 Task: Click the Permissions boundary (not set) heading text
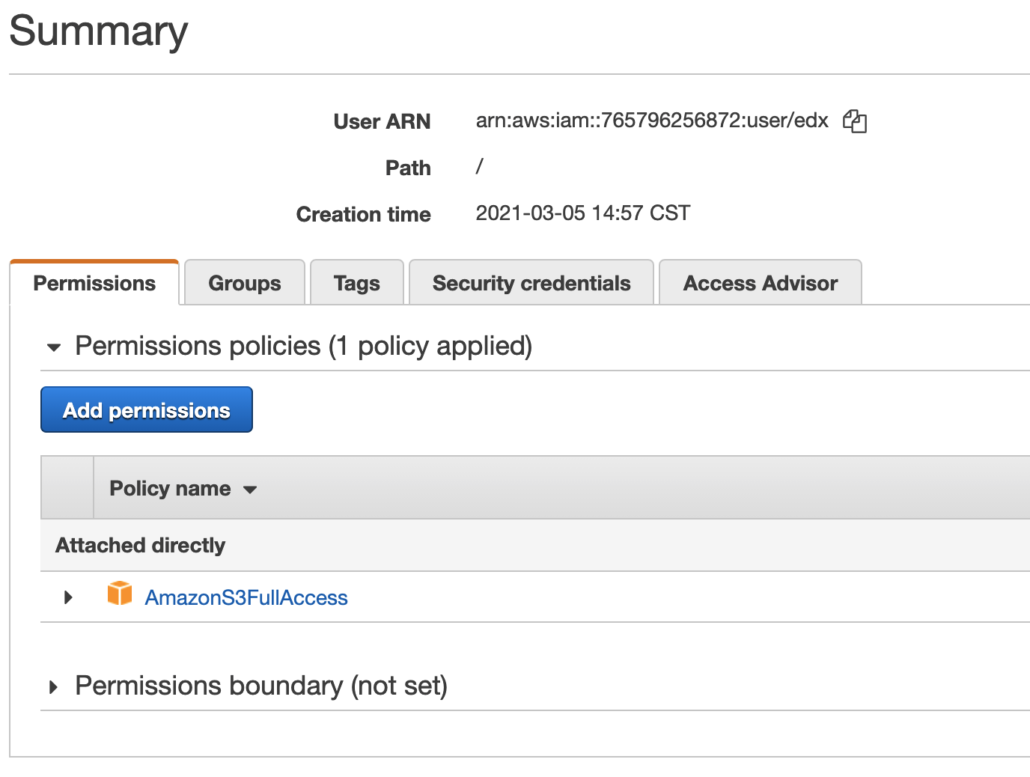coord(261,686)
